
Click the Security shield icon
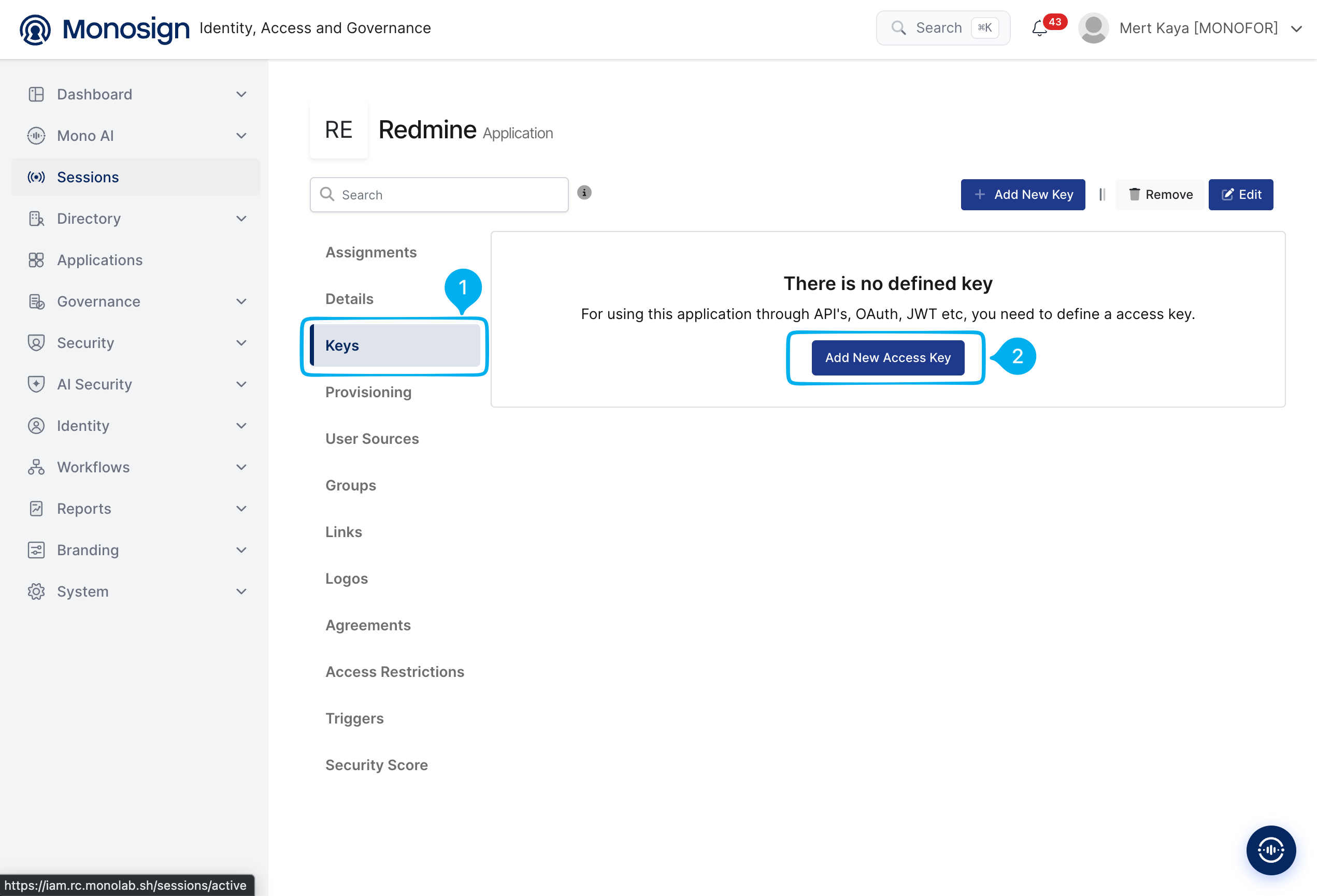(36, 343)
